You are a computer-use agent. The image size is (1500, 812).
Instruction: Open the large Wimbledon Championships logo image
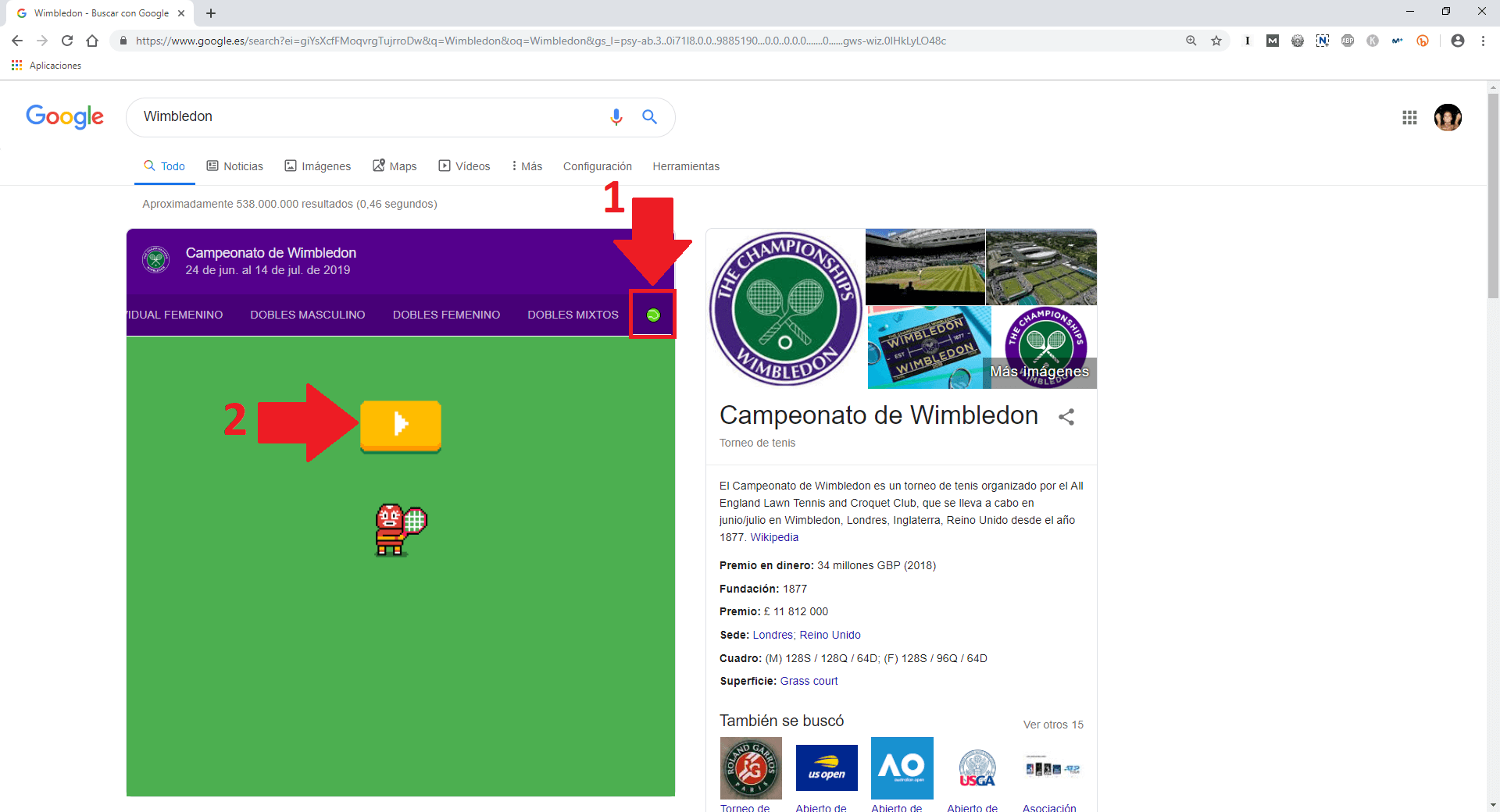click(x=786, y=308)
